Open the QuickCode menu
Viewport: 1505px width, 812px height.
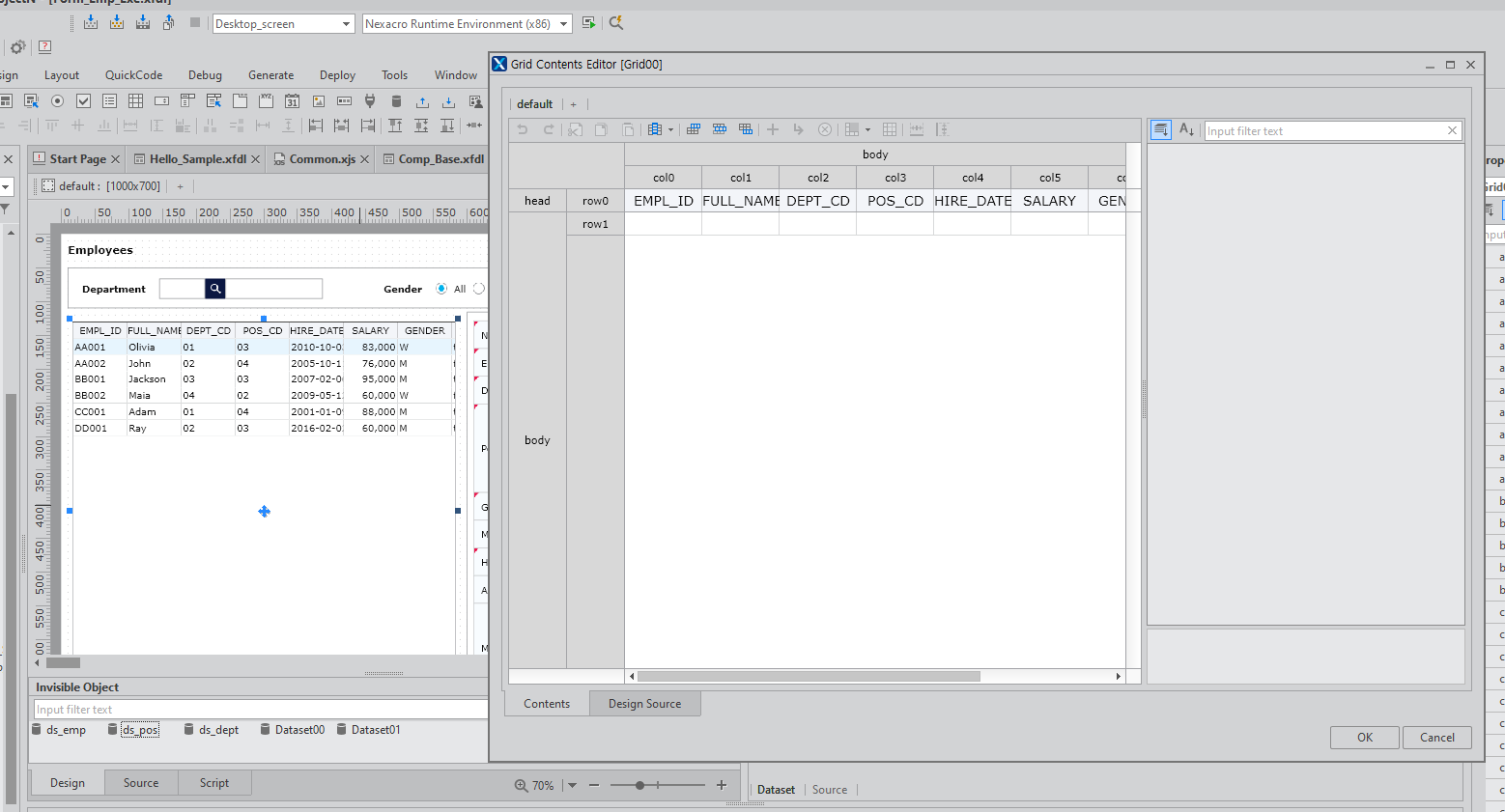(133, 74)
